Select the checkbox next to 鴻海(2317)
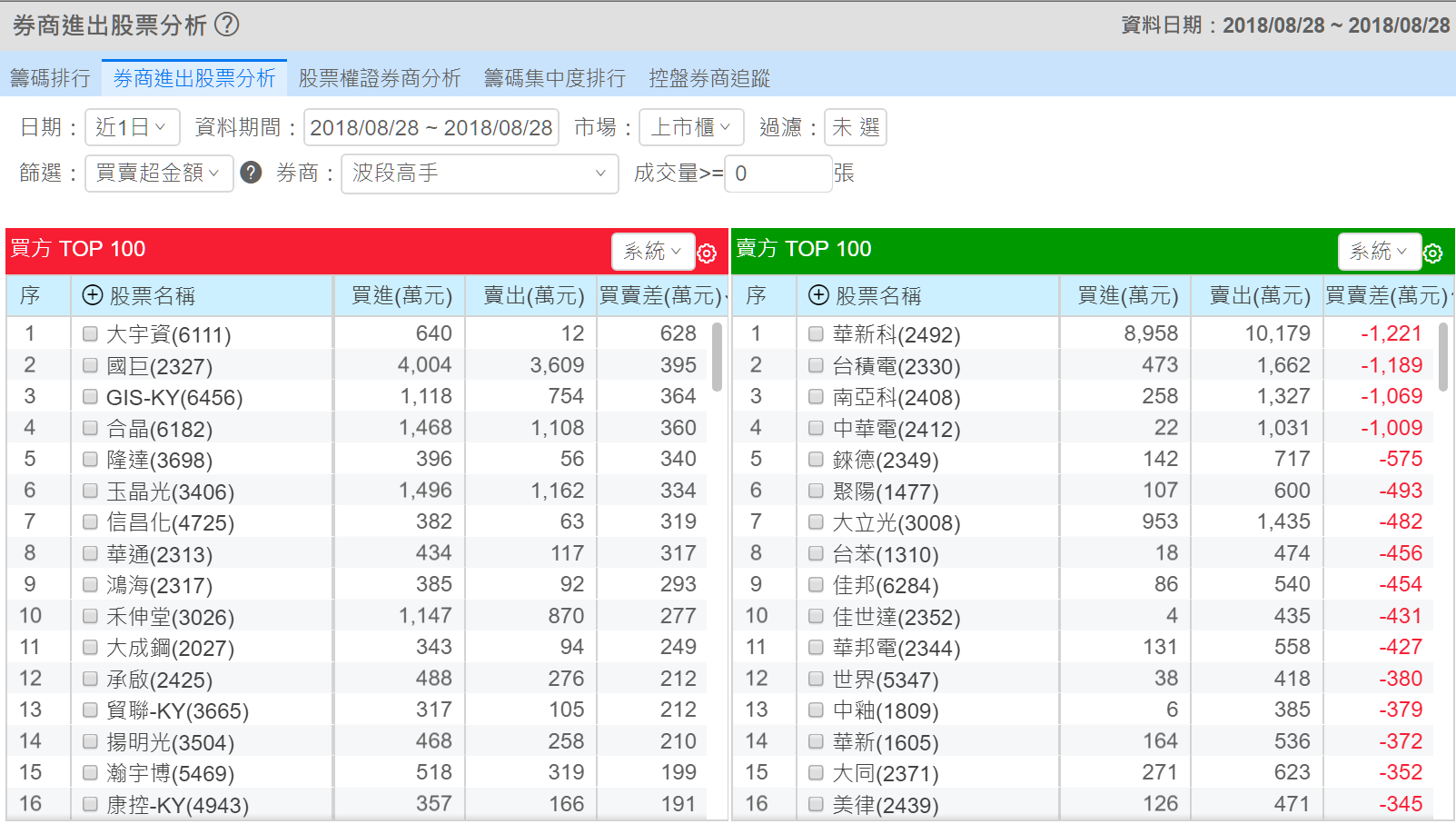The width and height of the screenshot is (1456, 824). [90, 585]
